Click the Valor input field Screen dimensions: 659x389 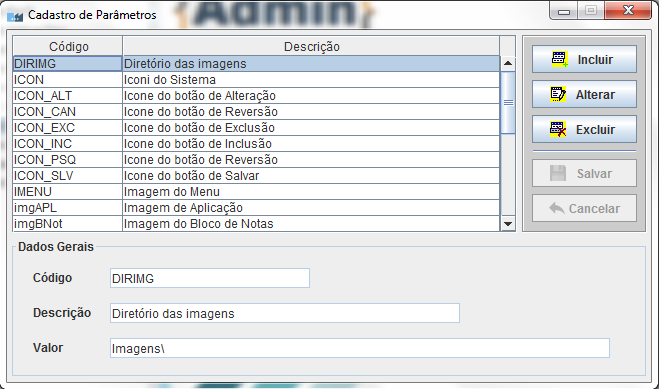coord(360,348)
